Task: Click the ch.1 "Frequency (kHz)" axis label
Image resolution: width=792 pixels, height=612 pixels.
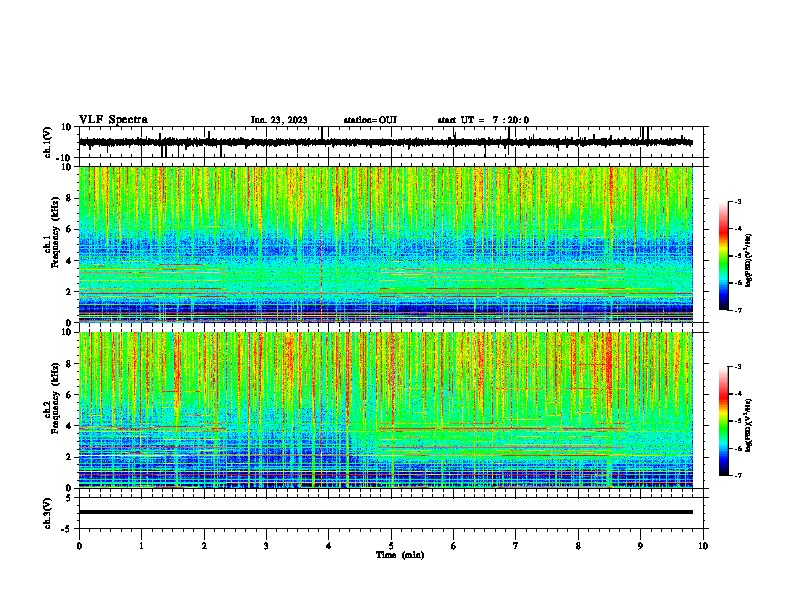Action: tap(55, 233)
